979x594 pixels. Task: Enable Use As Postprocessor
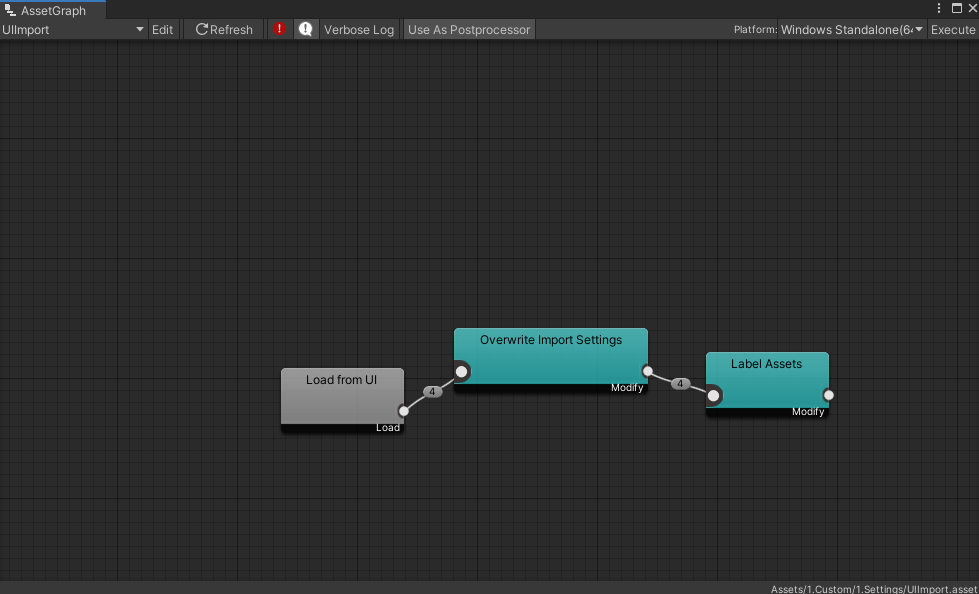click(x=469, y=29)
